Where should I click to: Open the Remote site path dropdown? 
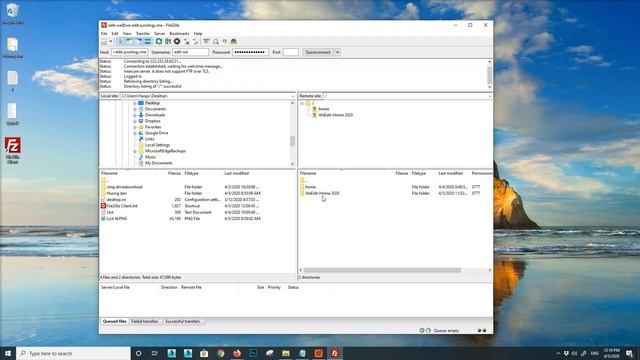(x=489, y=96)
